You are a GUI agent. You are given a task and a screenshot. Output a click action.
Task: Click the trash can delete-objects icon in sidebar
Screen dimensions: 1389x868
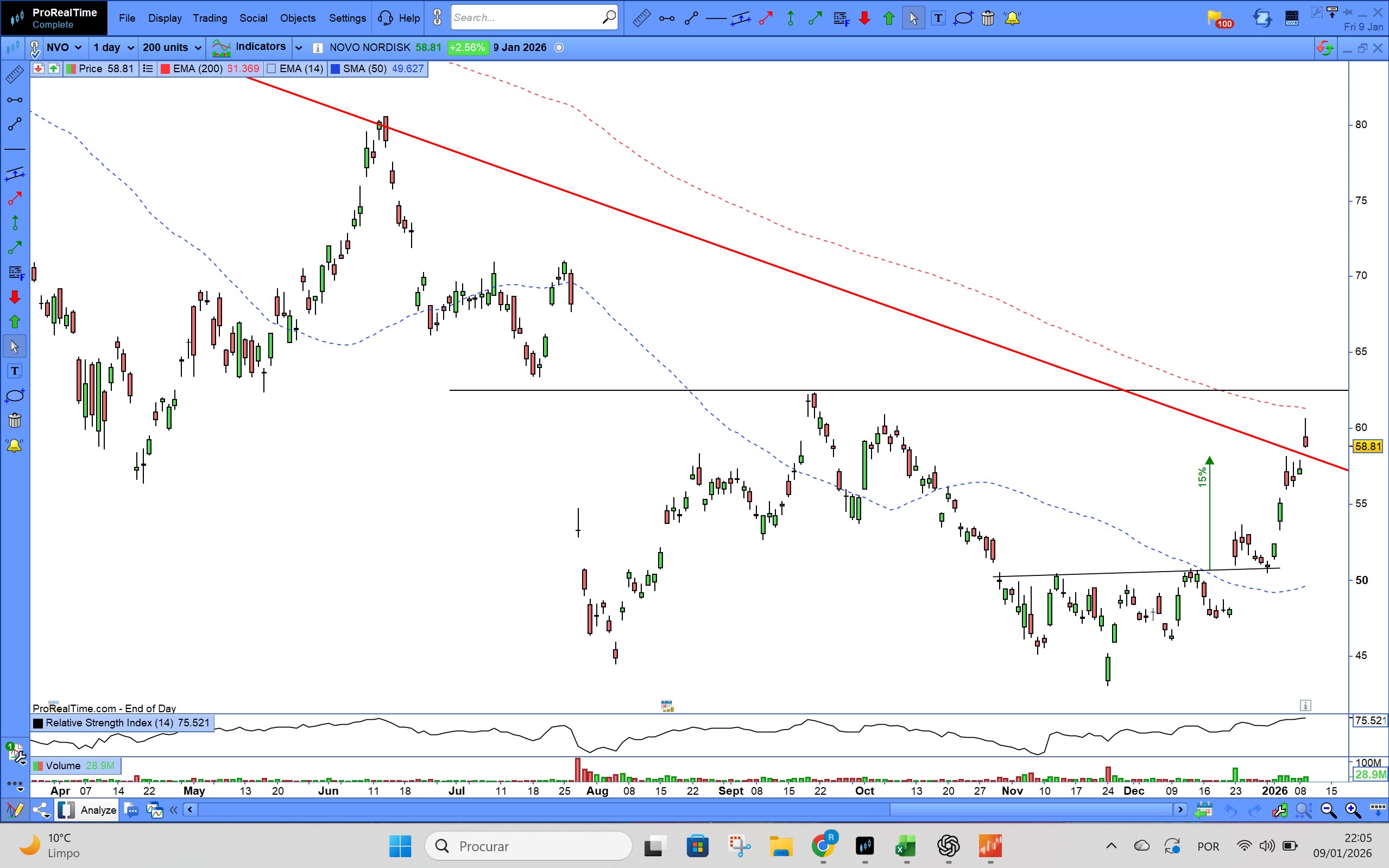(15, 421)
